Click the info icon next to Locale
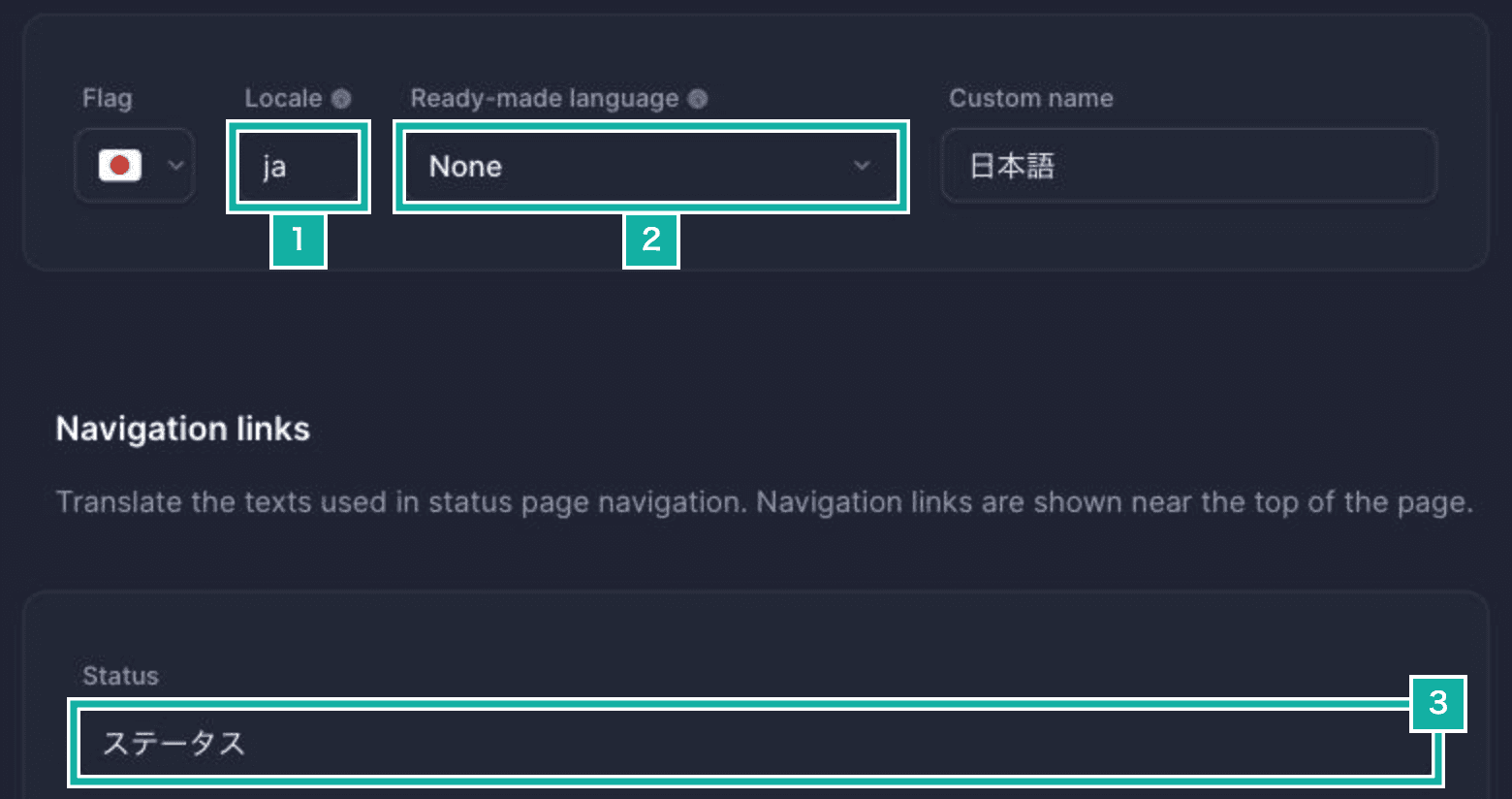The height and width of the screenshot is (799, 1512). coord(341,99)
